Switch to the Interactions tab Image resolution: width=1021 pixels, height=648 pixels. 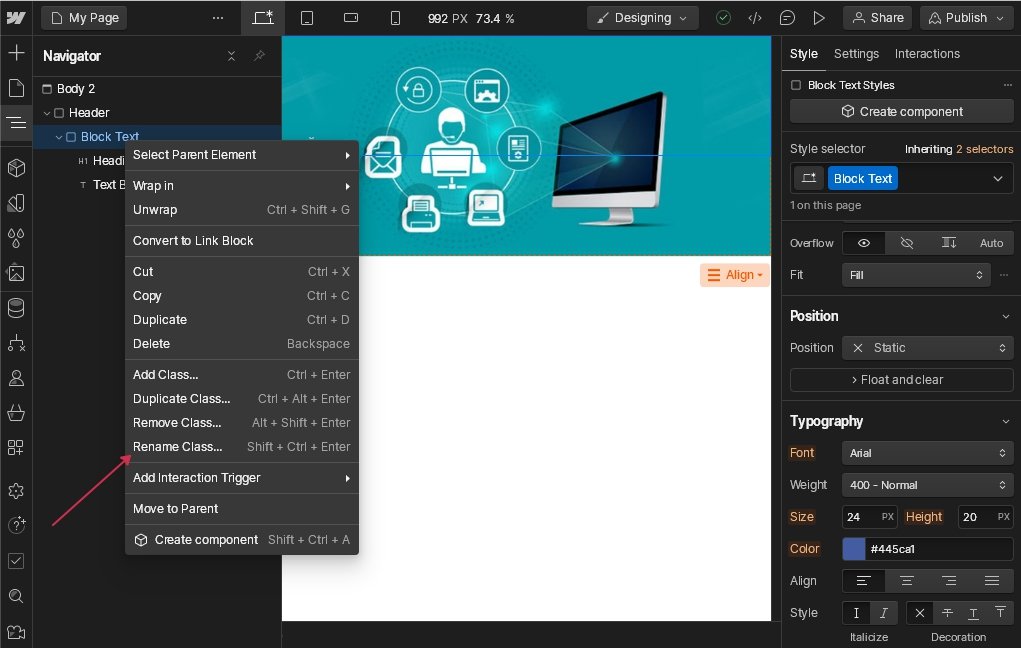pos(927,54)
